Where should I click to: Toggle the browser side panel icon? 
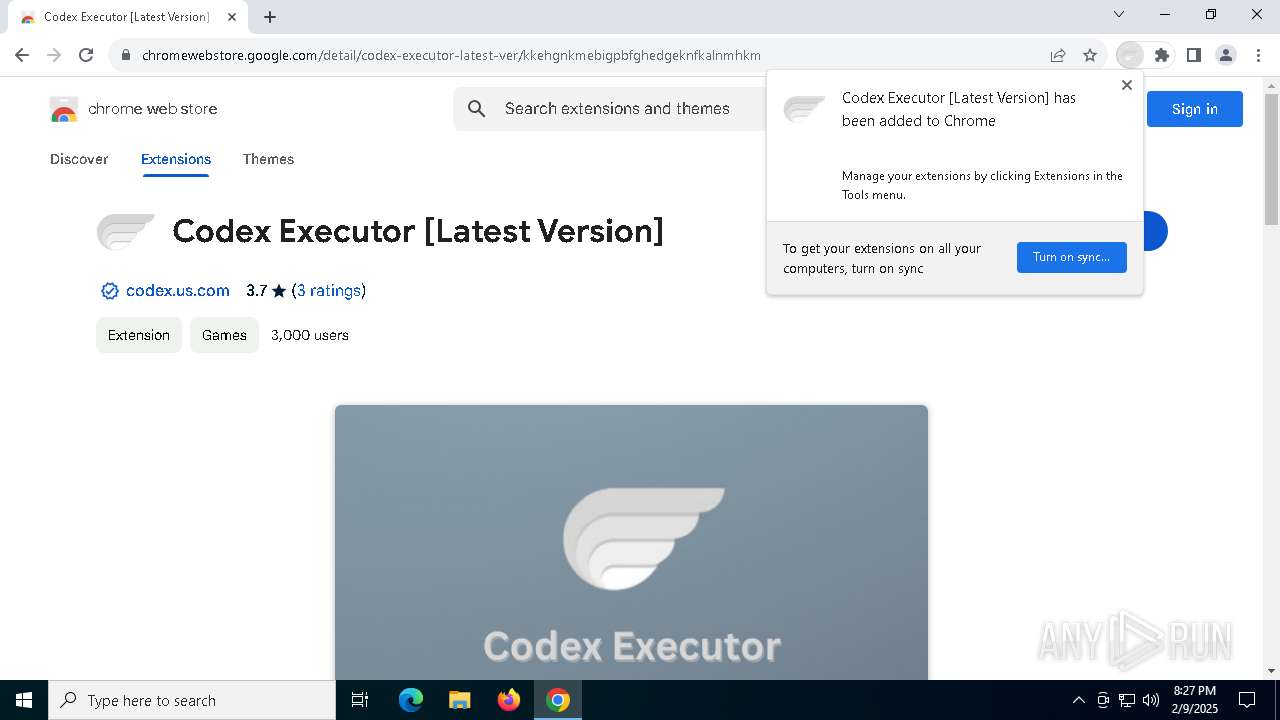[x=1194, y=55]
